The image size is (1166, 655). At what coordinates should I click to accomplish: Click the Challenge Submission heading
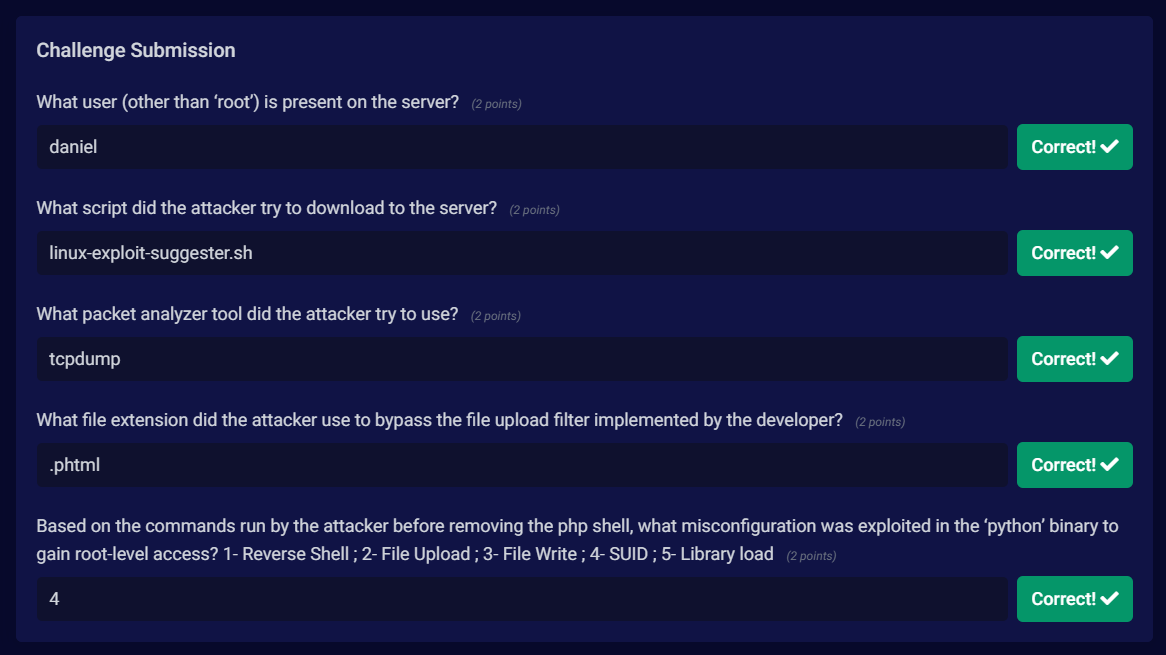[x=136, y=51]
